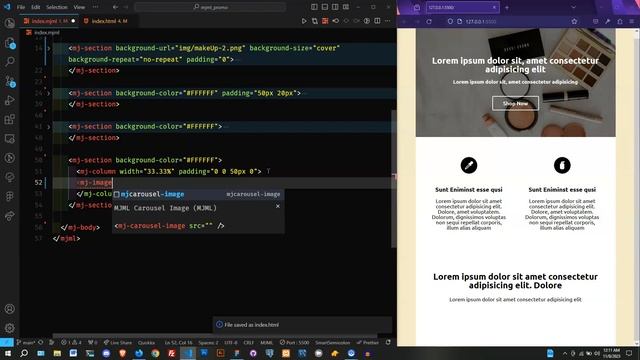The width and height of the screenshot is (640, 360).
Task: Click the bottle circle icon in browser preview
Action: [x=562, y=165]
